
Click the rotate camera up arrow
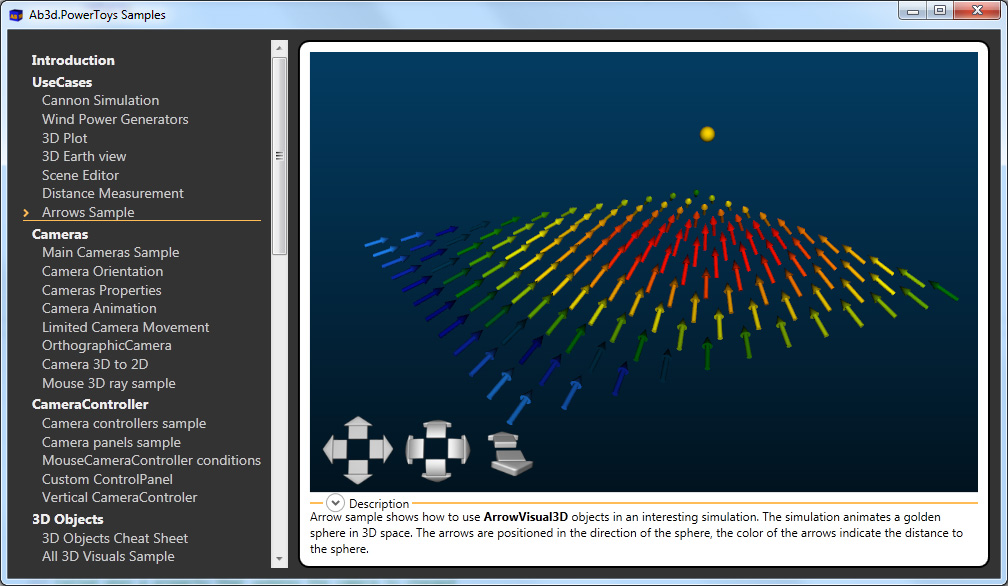click(437, 429)
